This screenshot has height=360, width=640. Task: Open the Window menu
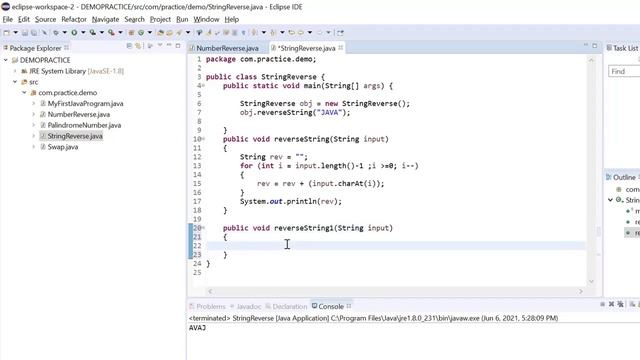tap(206, 19)
